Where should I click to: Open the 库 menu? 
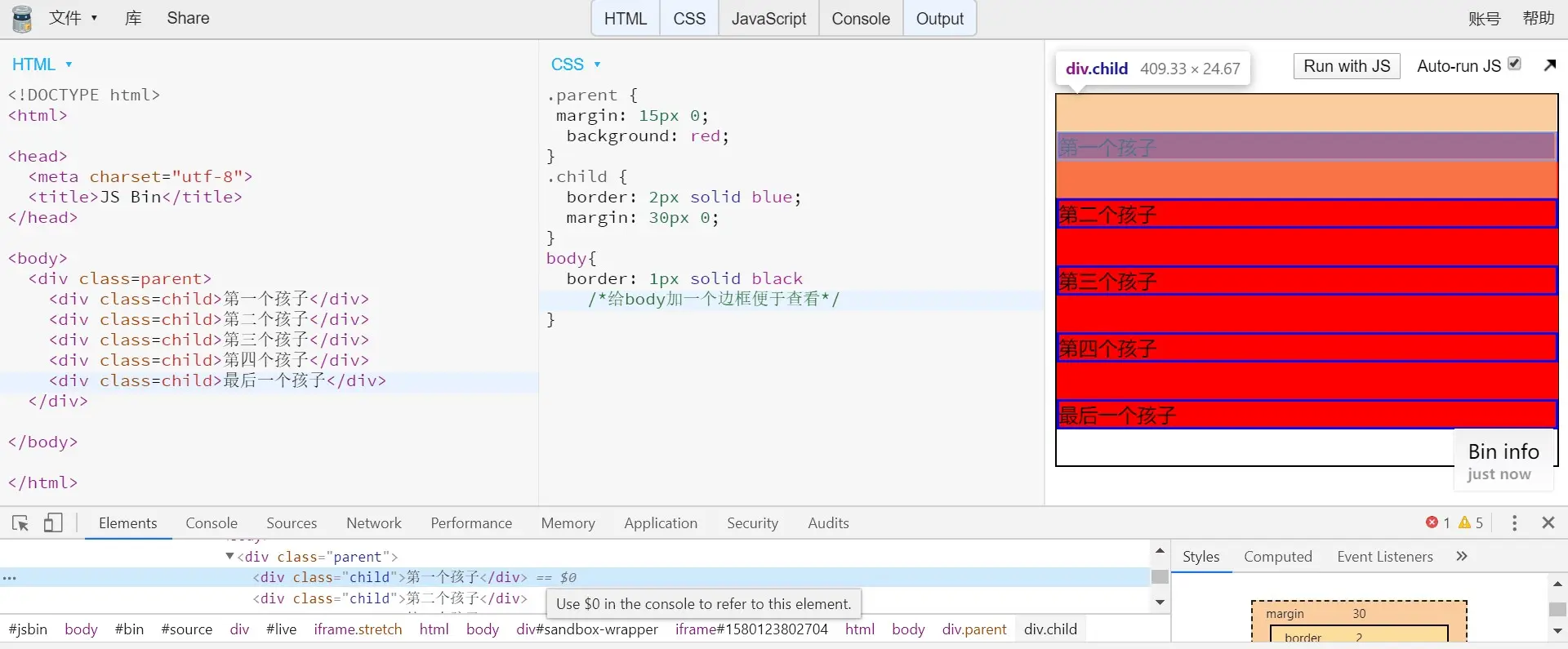tap(133, 18)
